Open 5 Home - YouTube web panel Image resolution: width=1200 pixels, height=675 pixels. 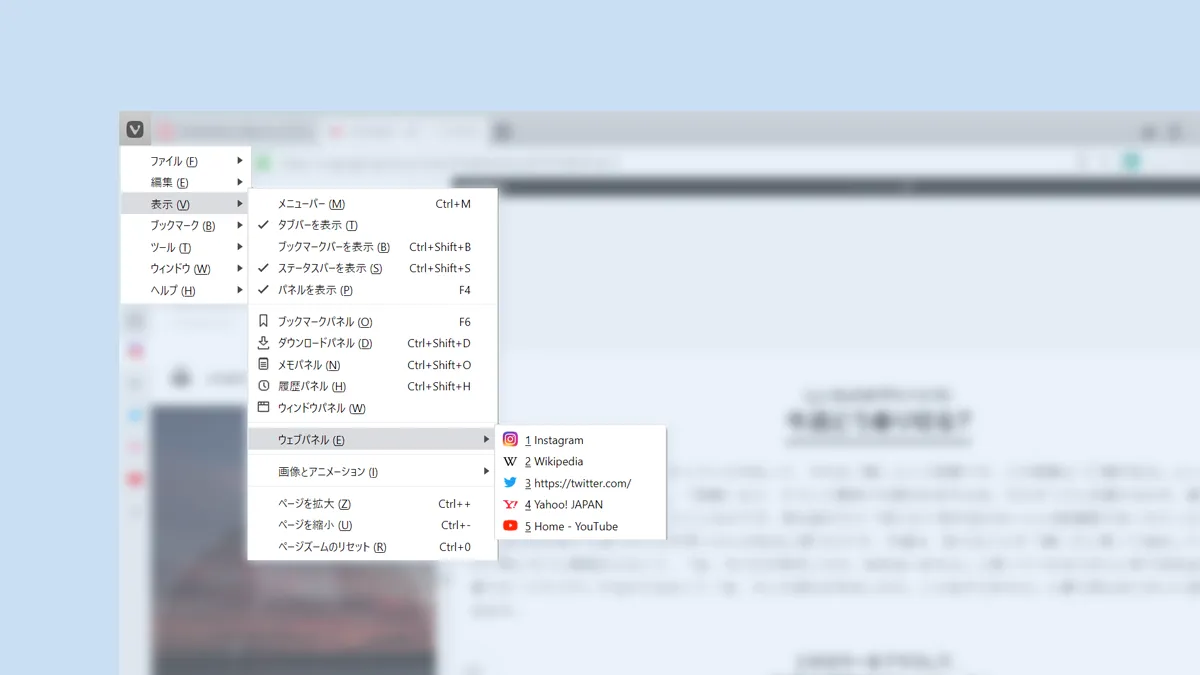point(581,526)
